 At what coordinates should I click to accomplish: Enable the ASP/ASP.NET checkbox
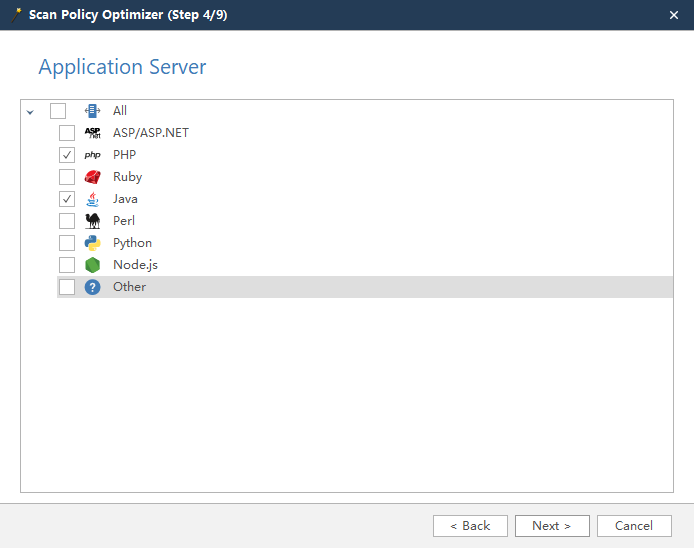(x=67, y=133)
